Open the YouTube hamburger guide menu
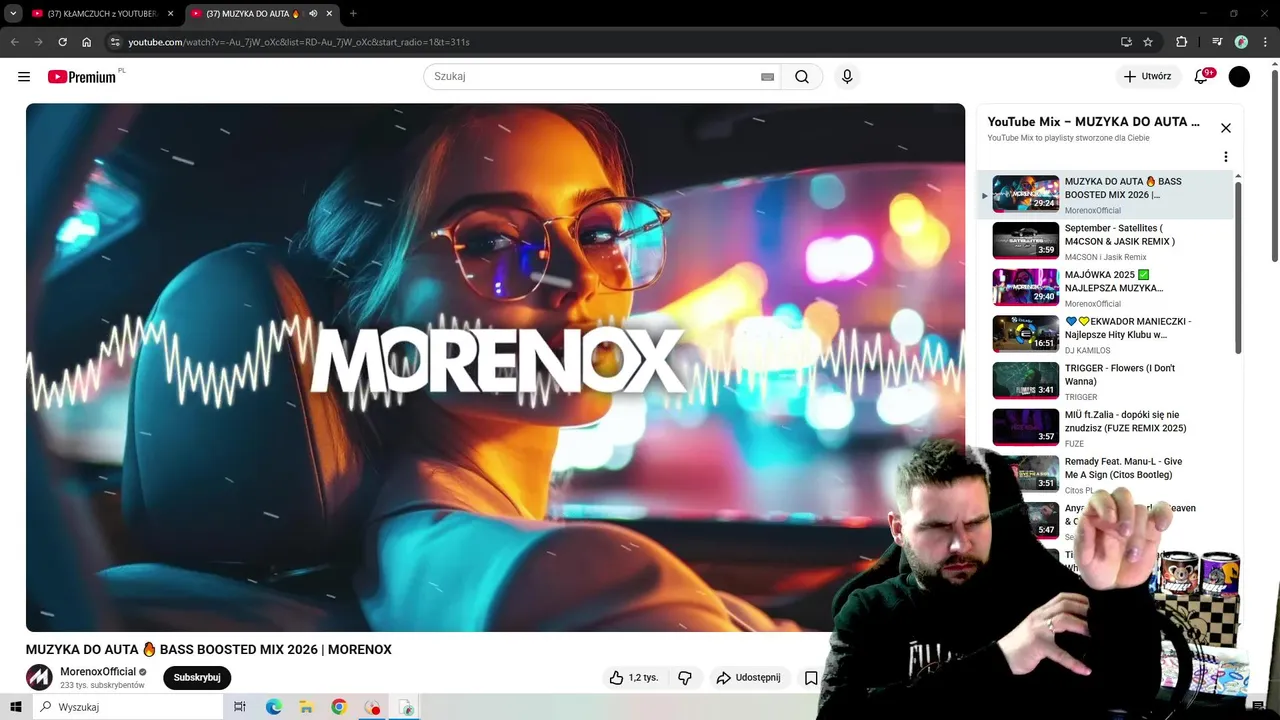Screen dimensions: 1280x720 click(x=24, y=77)
